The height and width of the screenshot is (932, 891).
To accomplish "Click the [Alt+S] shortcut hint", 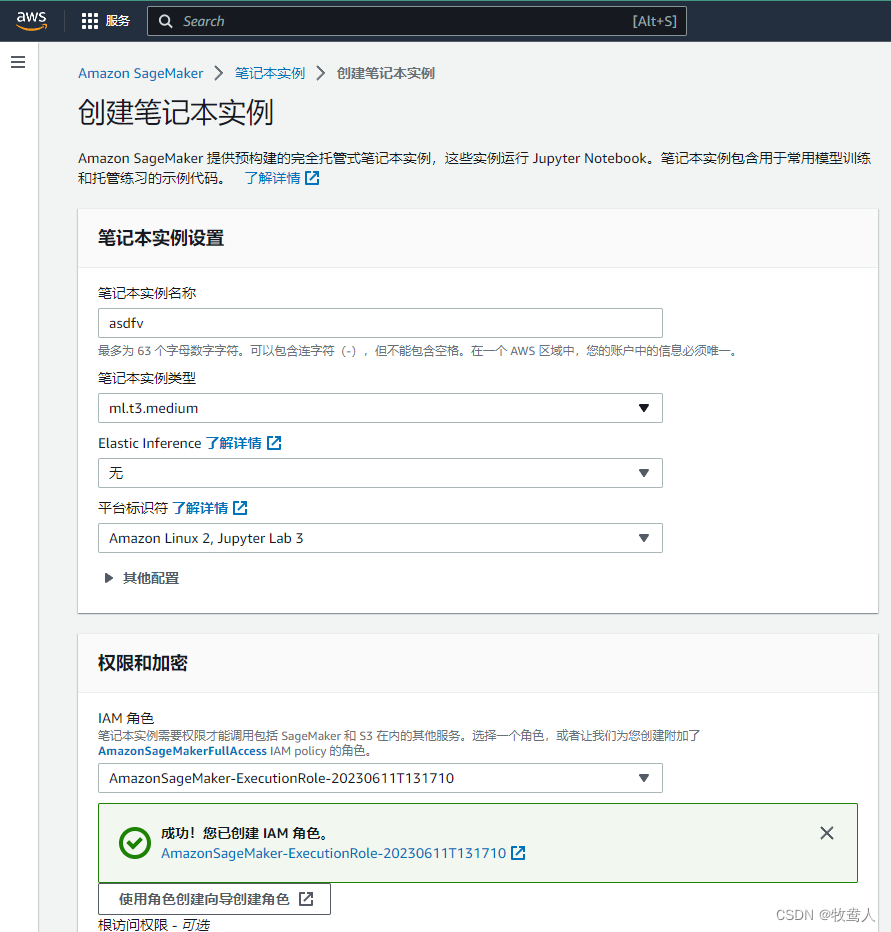I will tap(654, 21).
